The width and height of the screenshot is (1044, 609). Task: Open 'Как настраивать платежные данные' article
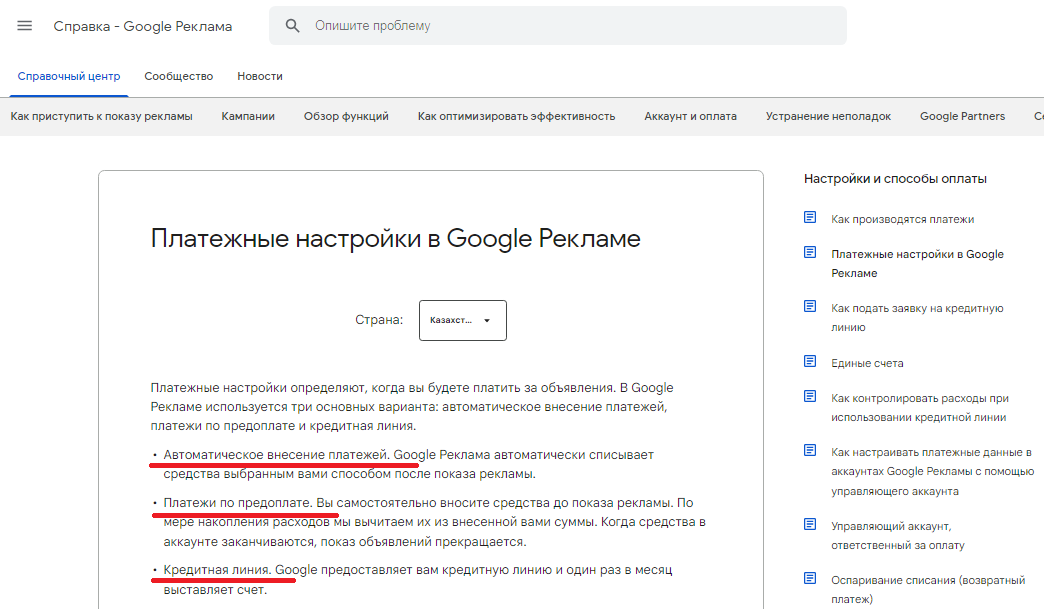[x=932, y=471]
